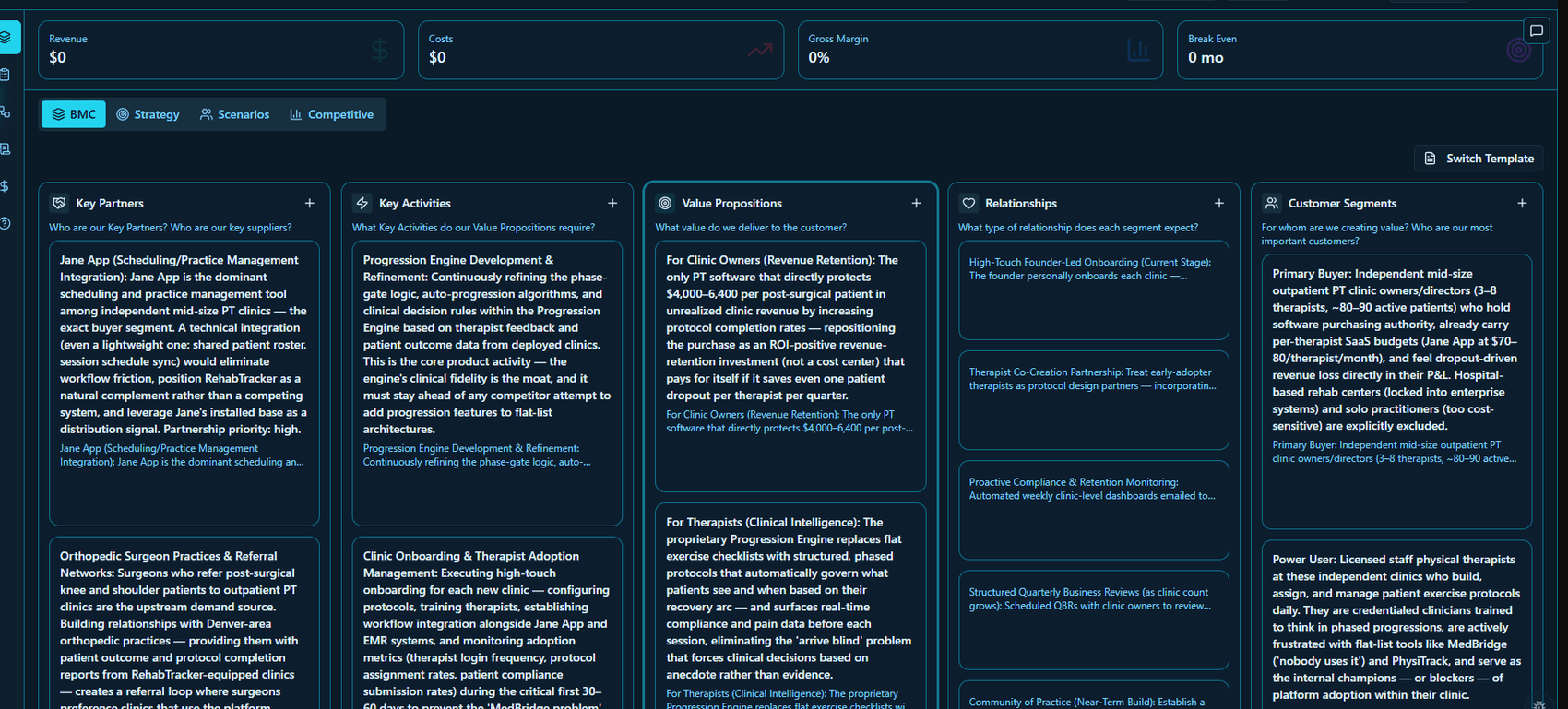Click the Switch Template button
This screenshot has width=1568, height=709.
coord(1479,159)
